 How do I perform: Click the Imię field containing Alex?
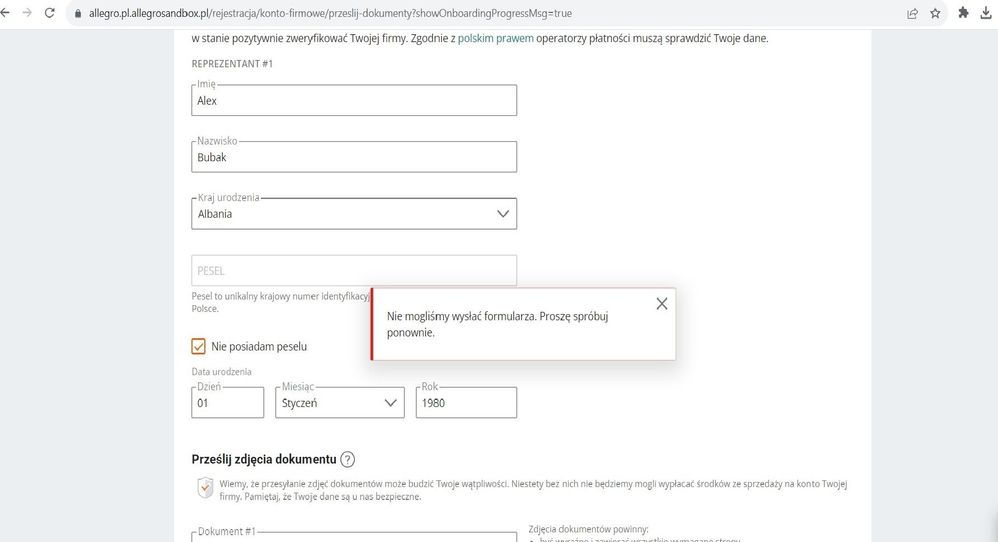[x=354, y=101]
